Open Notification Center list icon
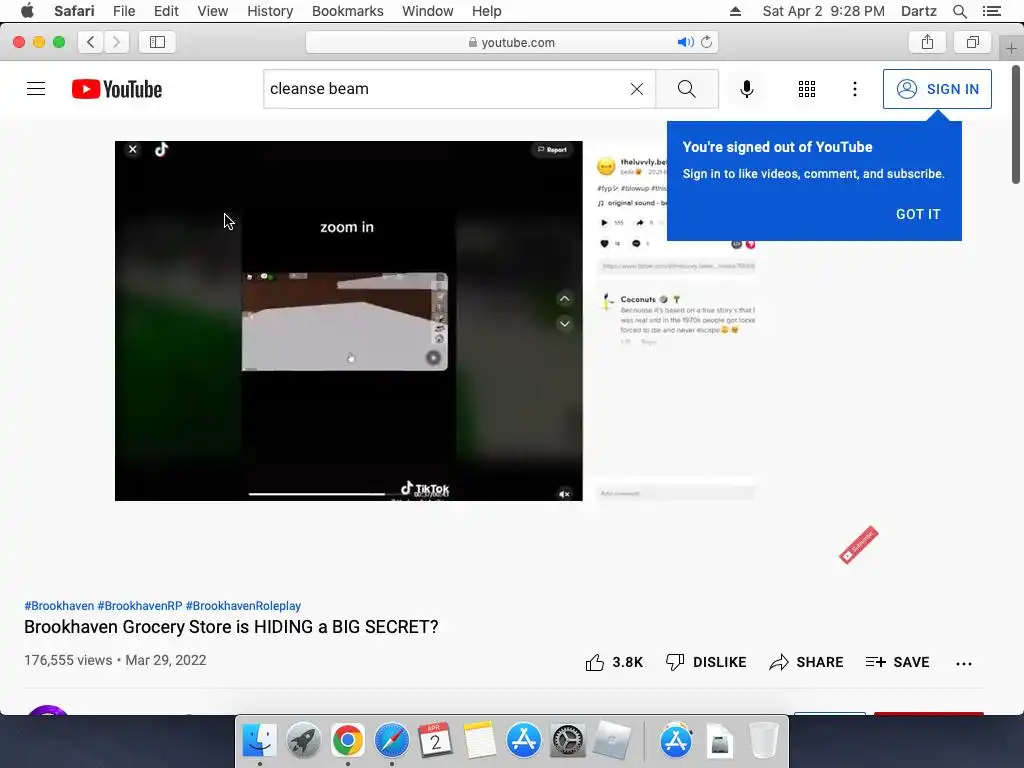Image resolution: width=1024 pixels, height=768 pixels. point(991,11)
